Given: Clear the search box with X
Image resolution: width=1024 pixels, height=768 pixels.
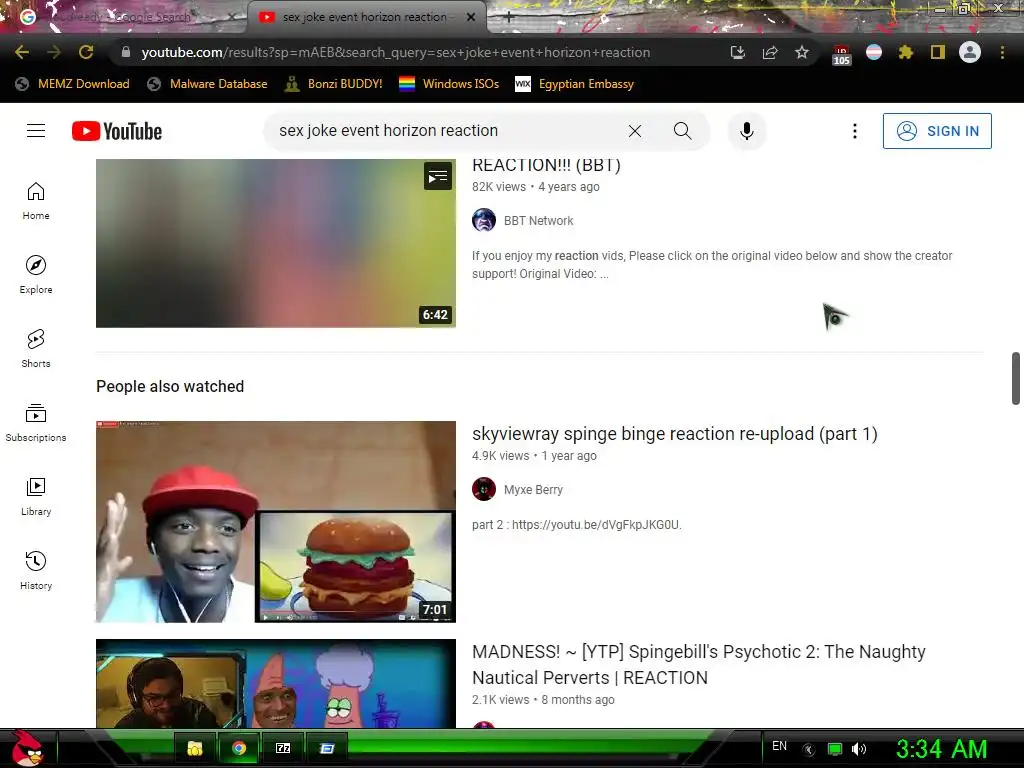Looking at the screenshot, I should [635, 131].
